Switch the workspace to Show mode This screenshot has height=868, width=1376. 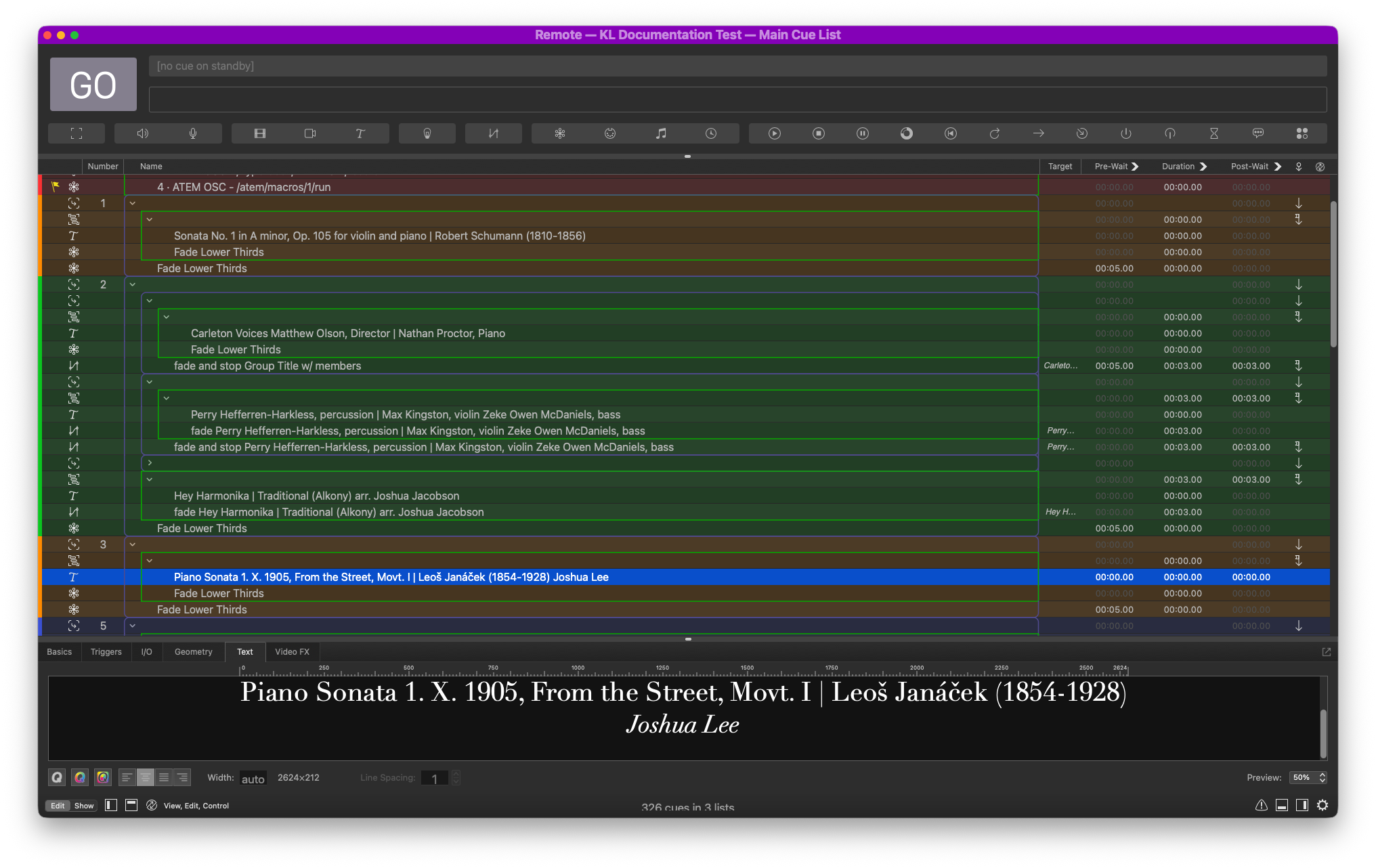[x=84, y=806]
